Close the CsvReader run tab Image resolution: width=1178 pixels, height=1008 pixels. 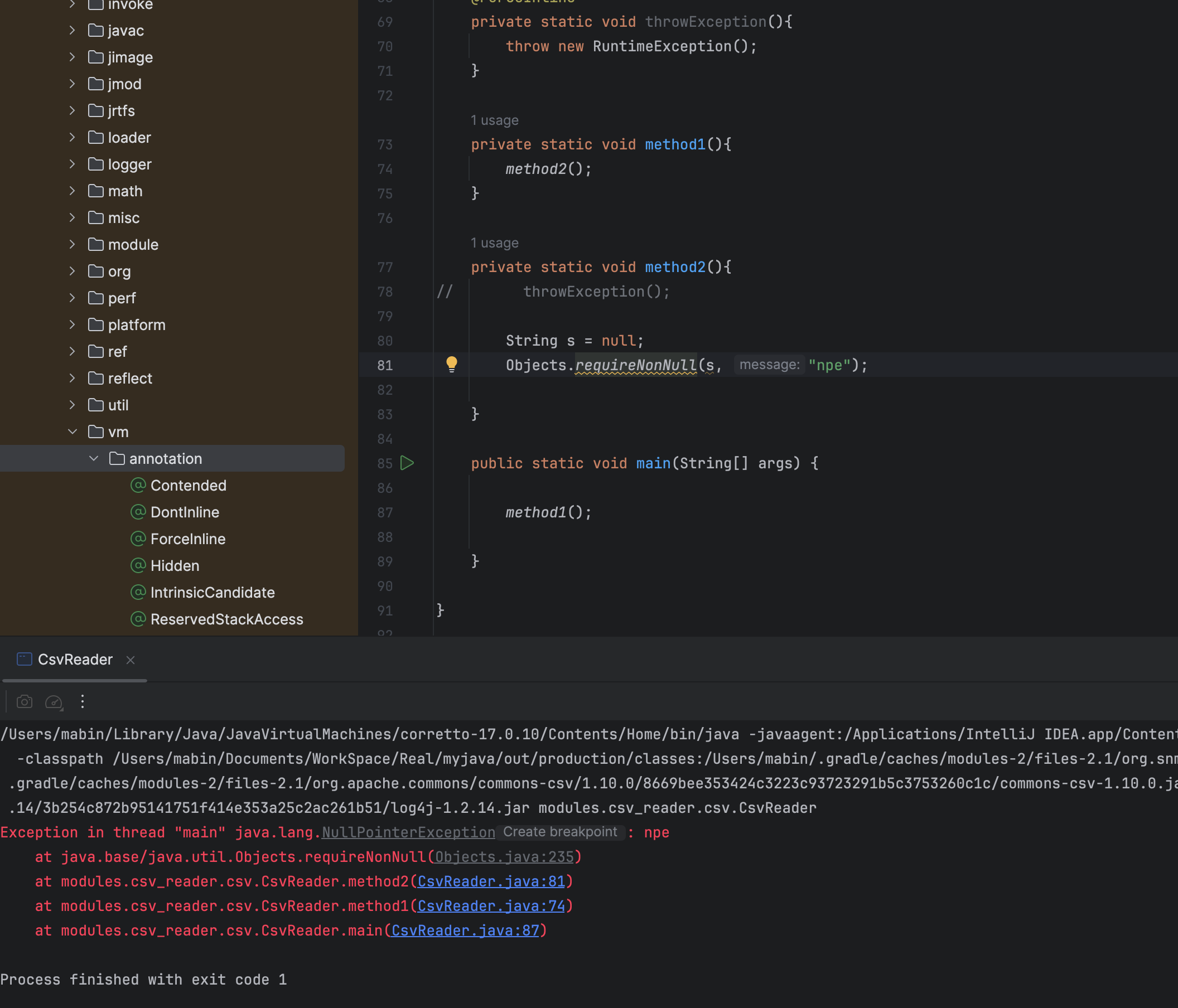(x=130, y=660)
